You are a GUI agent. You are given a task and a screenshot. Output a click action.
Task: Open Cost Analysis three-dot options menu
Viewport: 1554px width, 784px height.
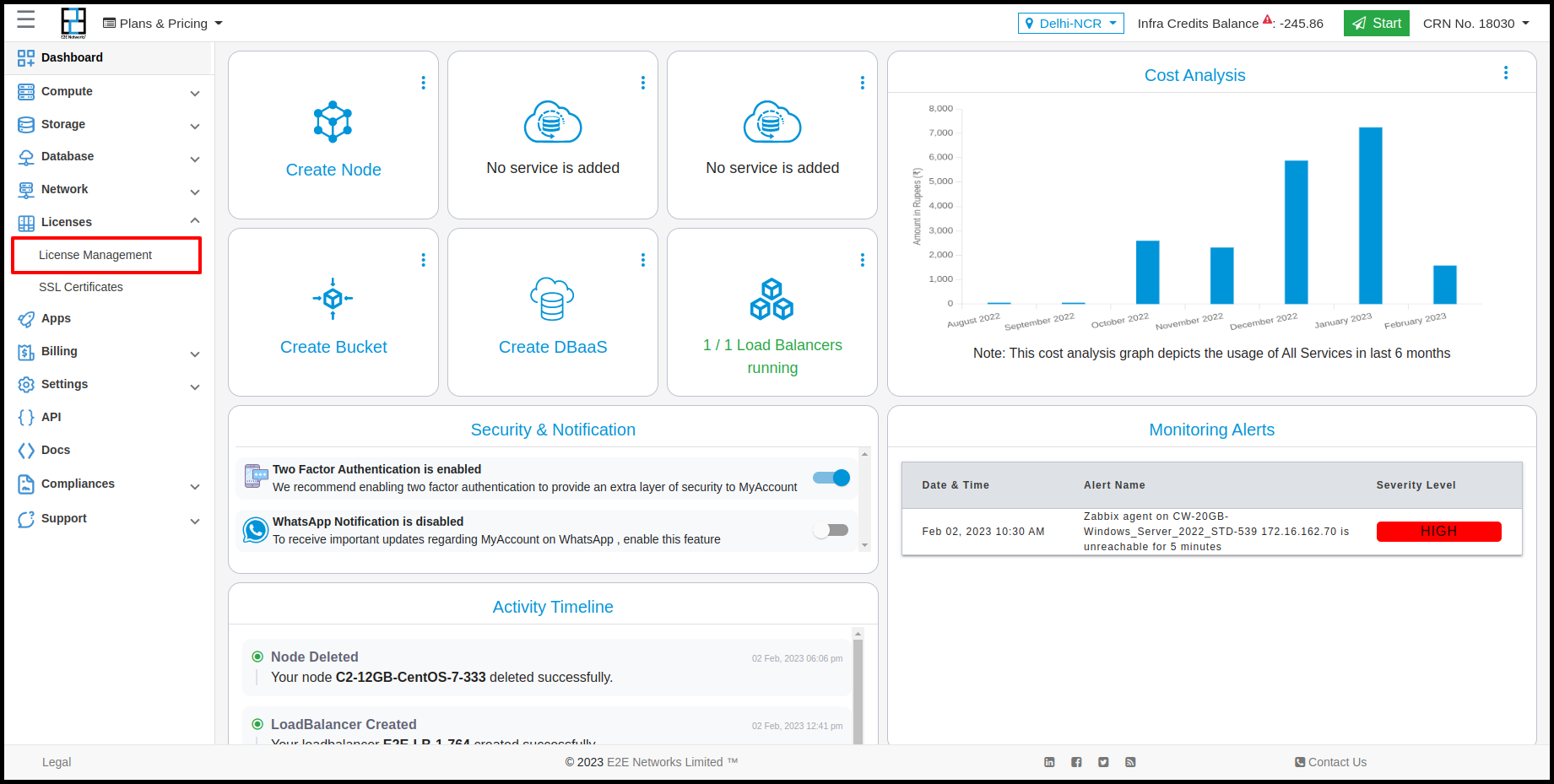tap(1506, 73)
